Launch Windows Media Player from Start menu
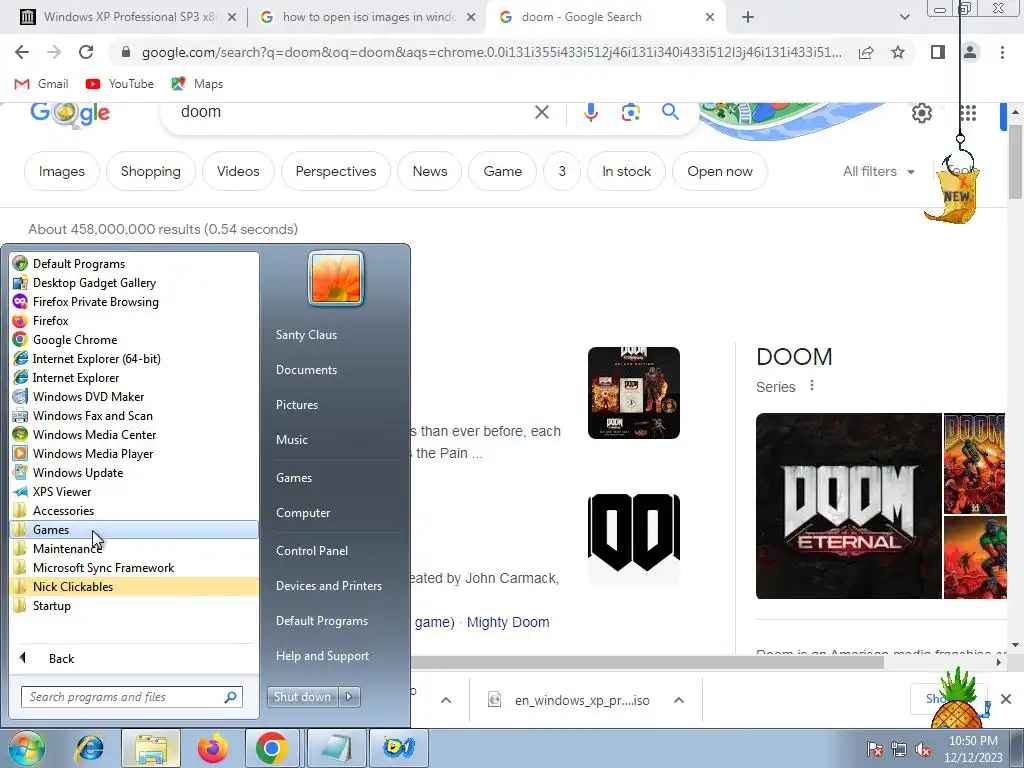1024x768 pixels. click(135, 453)
